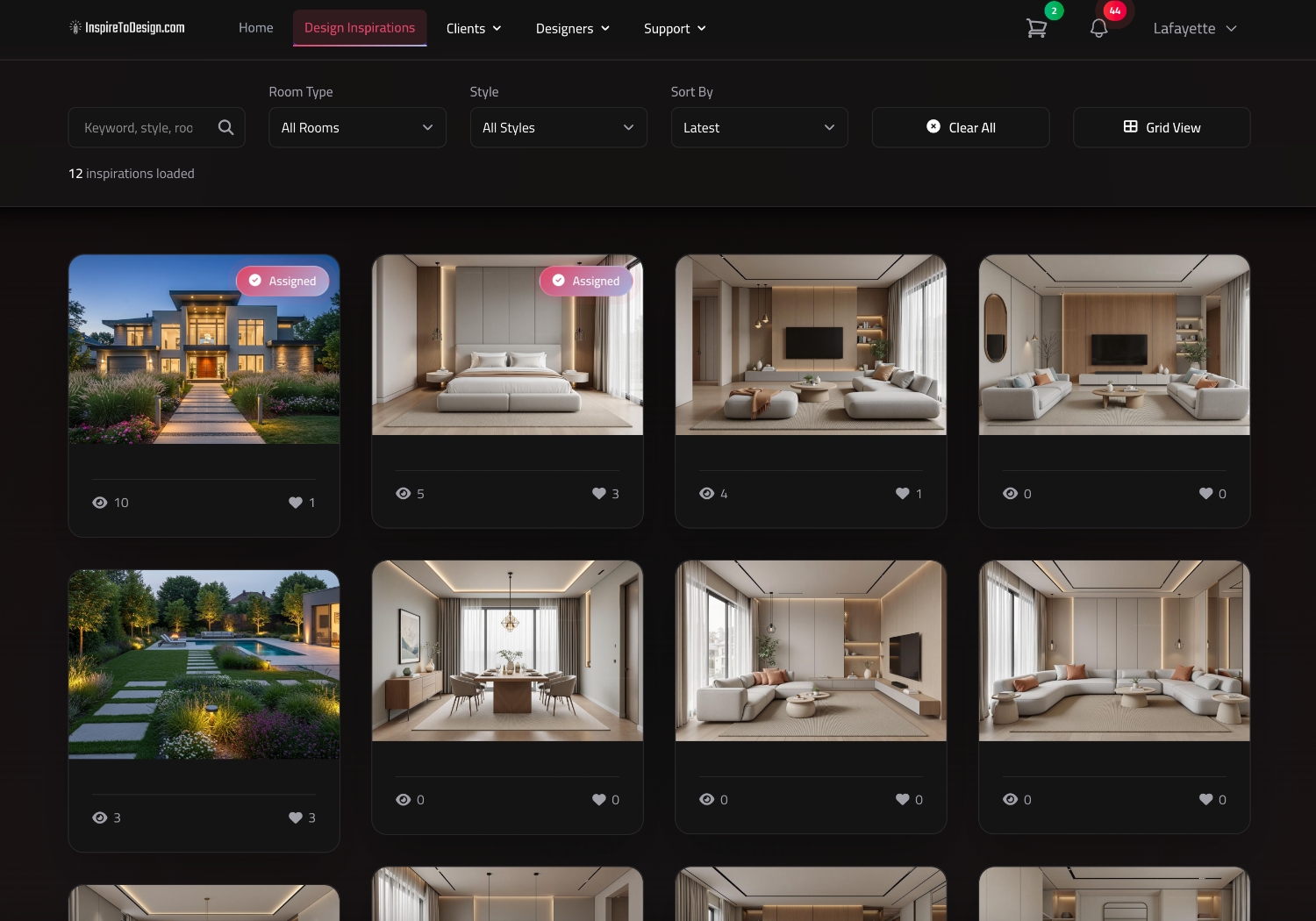Click eye icon on dining room card
This screenshot has height=921, width=1316.
(x=404, y=800)
